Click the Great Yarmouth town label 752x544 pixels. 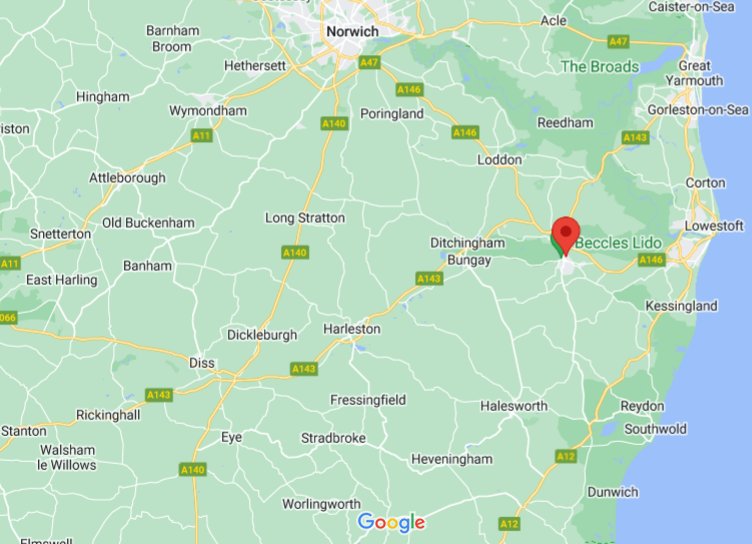coord(694,73)
